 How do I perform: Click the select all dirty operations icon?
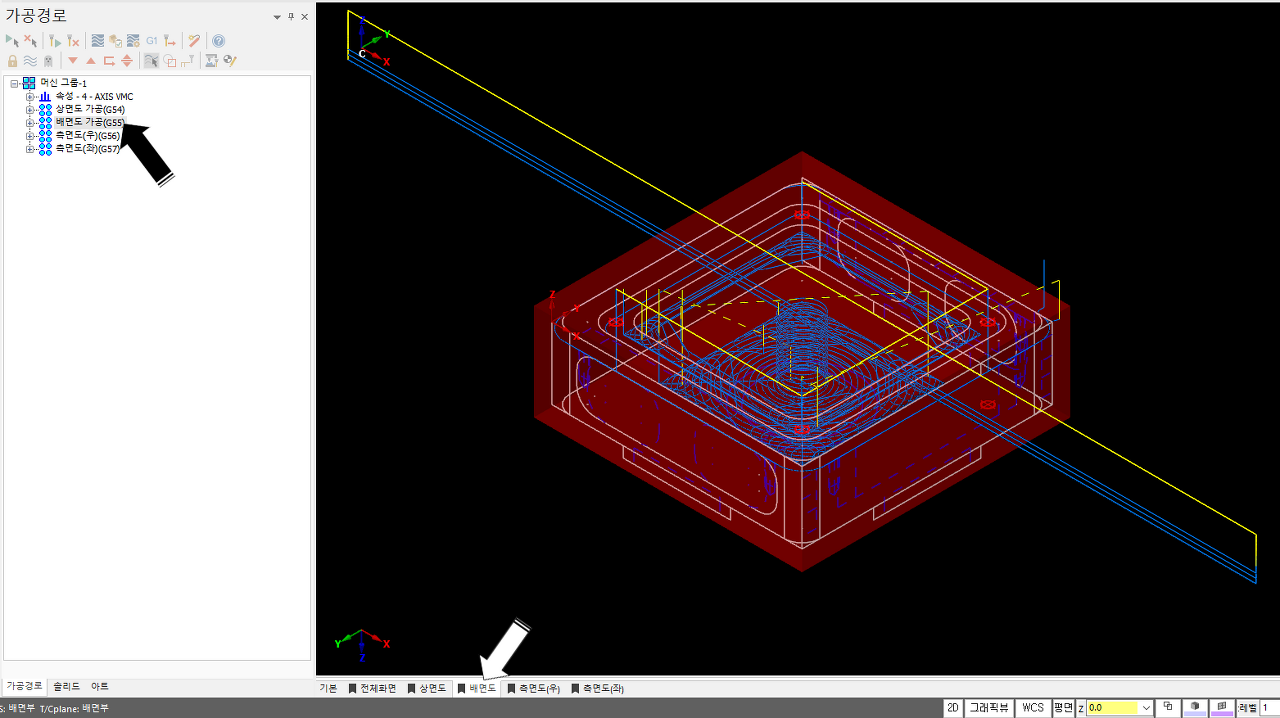tap(30, 41)
